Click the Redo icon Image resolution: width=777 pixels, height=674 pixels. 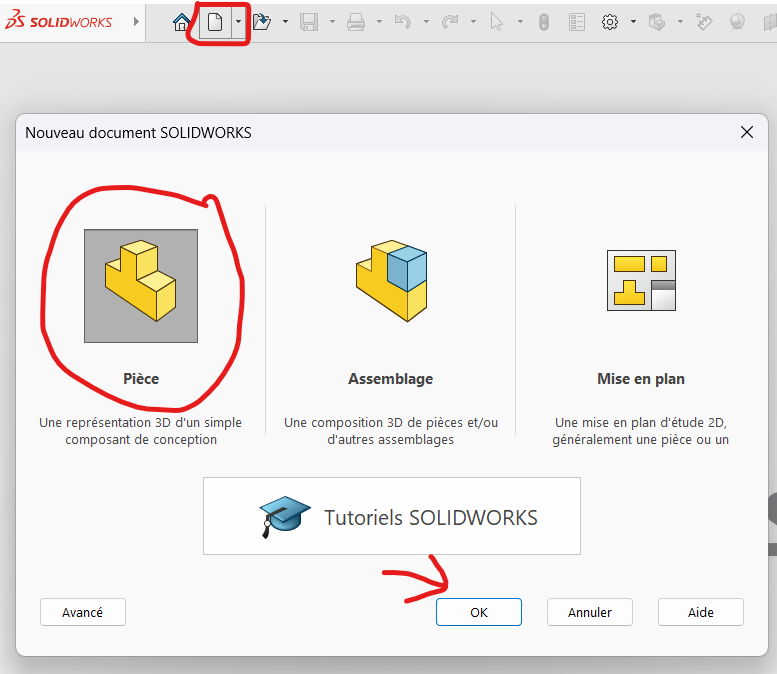click(x=450, y=22)
